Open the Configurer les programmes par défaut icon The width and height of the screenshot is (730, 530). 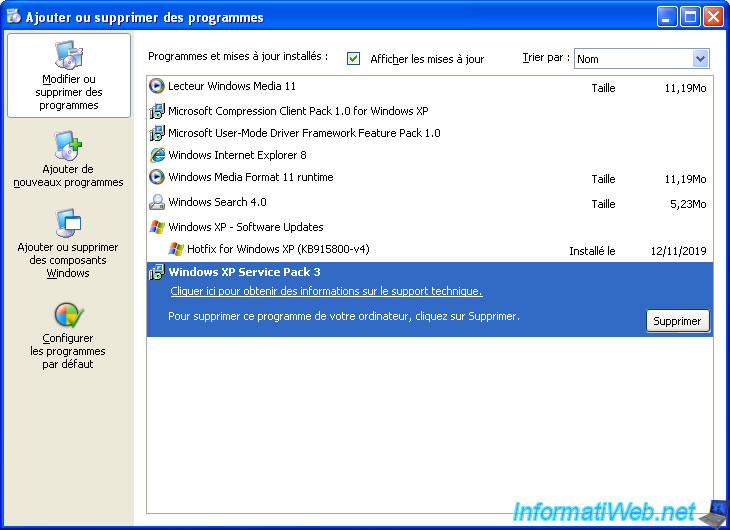pyautogui.click(x=68, y=315)
